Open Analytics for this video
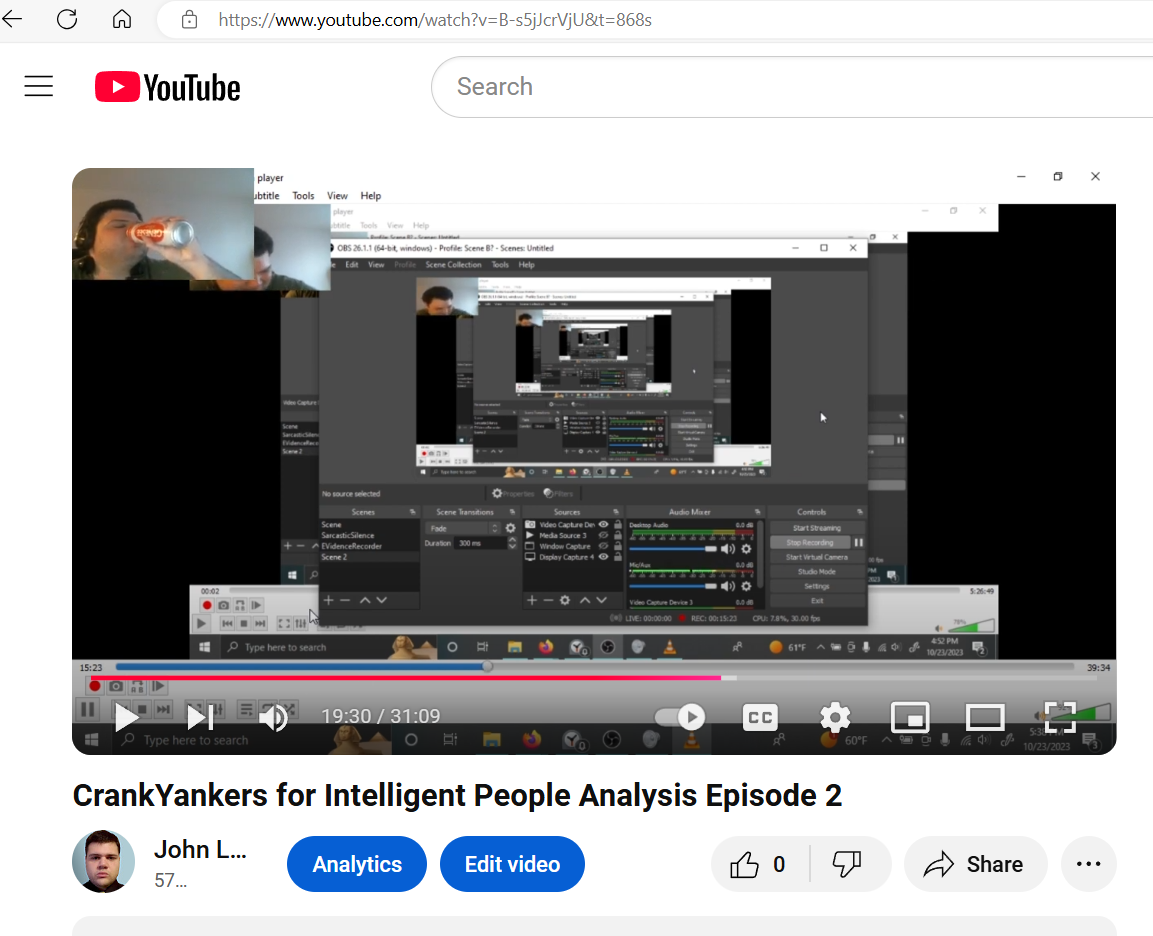 pyautogui.click(x=357, y=864)
